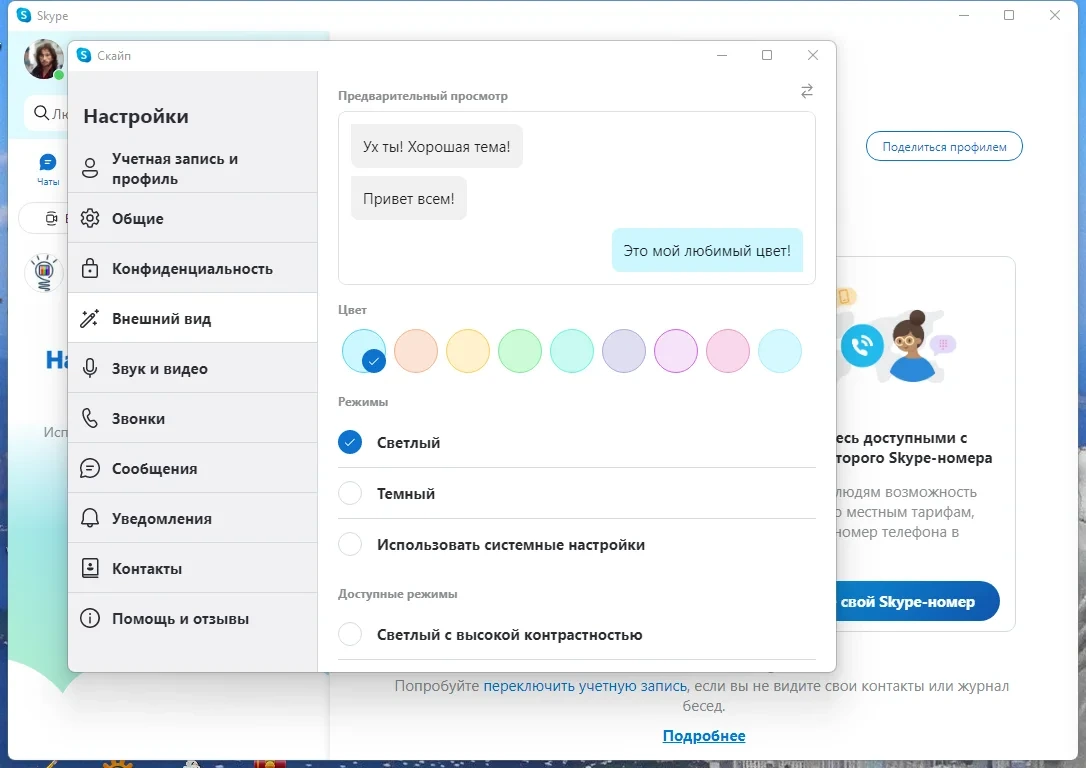Click the profile avatar in main Skype window
This screenshot has width=1086, height=768.
(43, 59)
